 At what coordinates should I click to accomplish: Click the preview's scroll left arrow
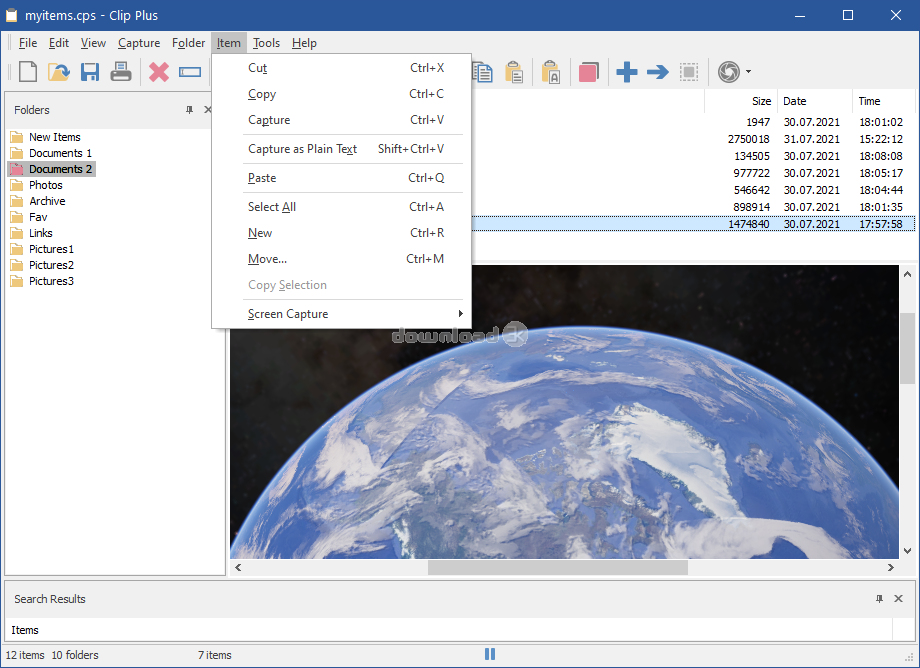pos(238,567)
